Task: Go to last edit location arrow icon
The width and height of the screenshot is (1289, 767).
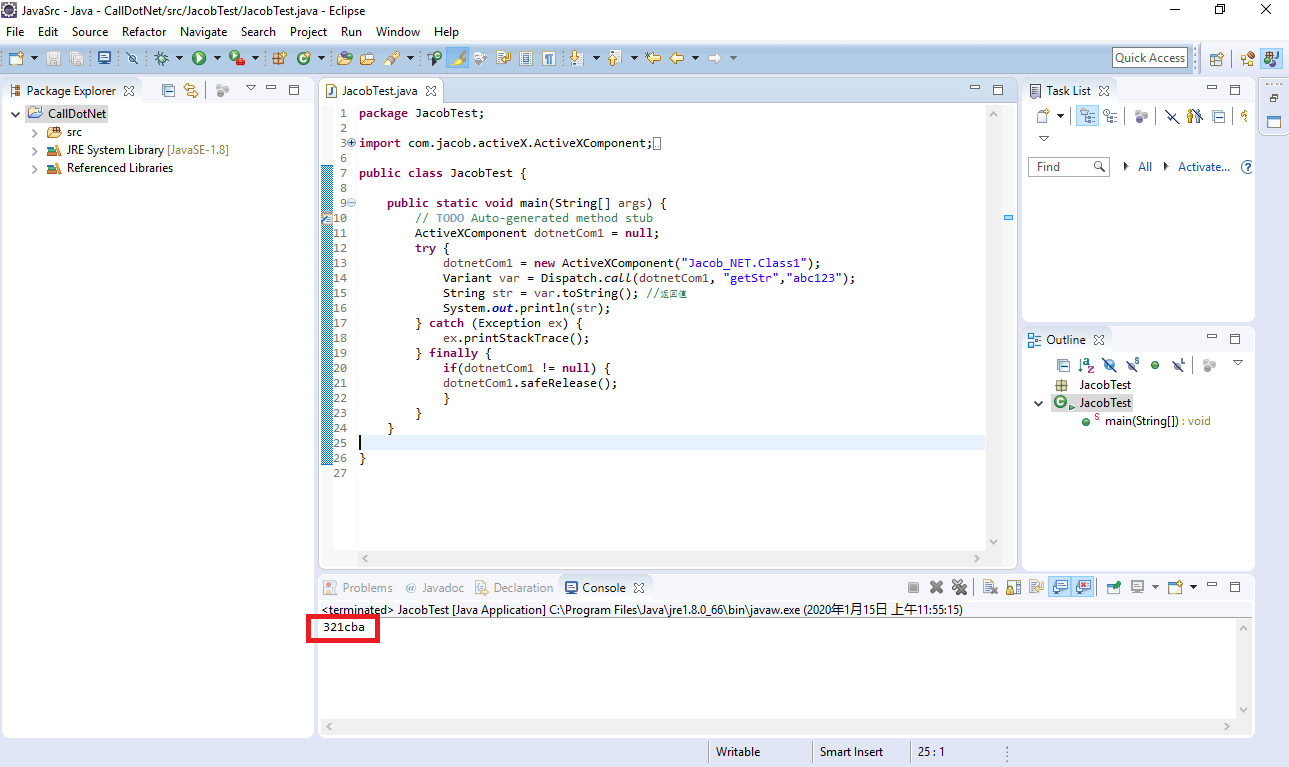Action: click(x=654, y=59)
